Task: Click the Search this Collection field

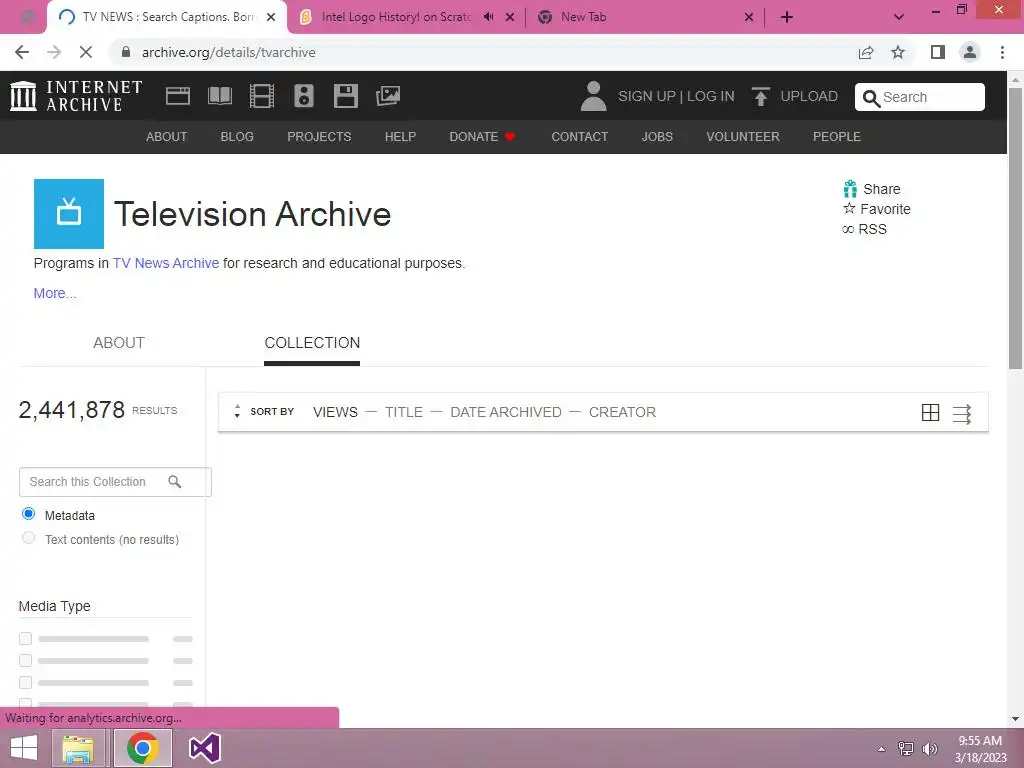Action: (115, 482)
